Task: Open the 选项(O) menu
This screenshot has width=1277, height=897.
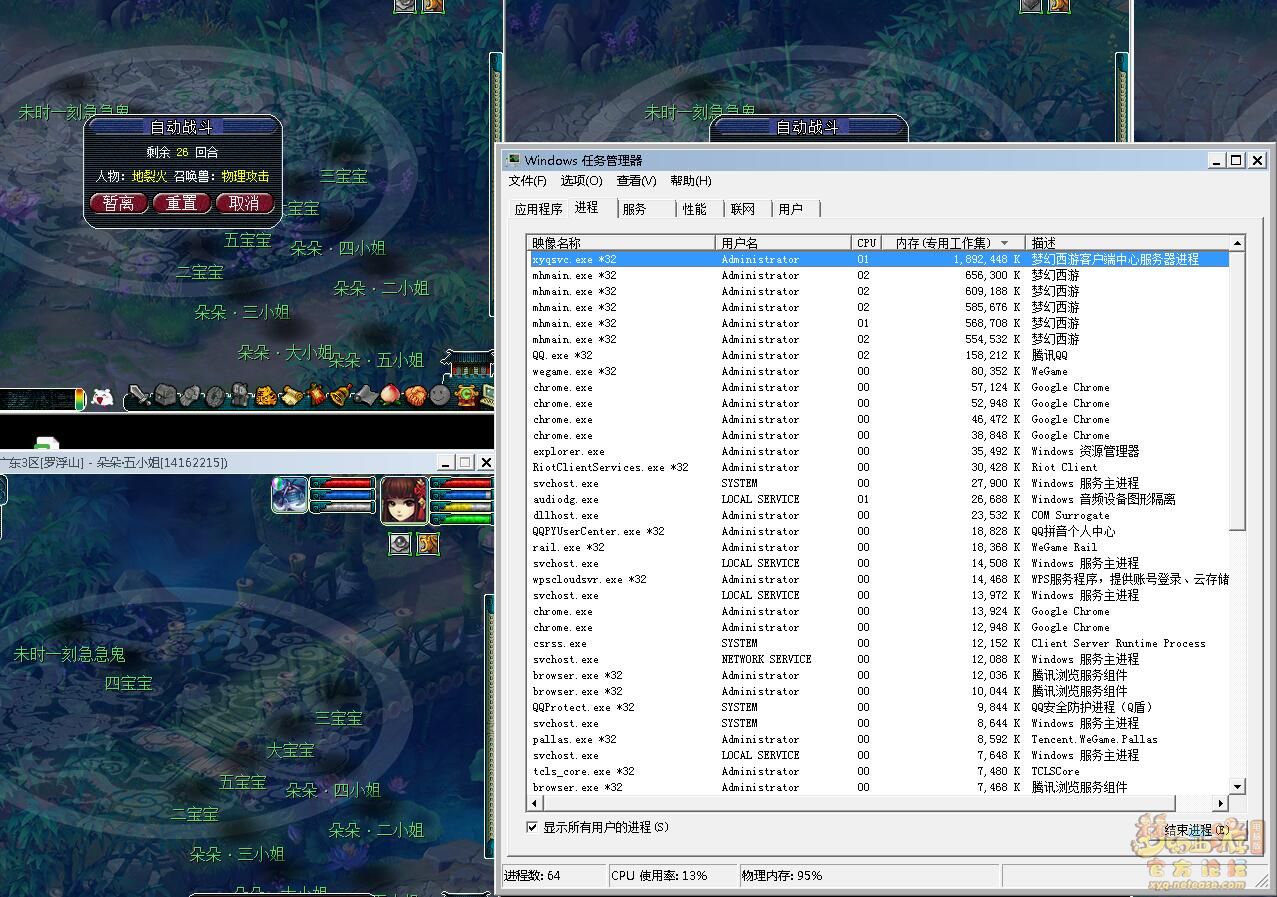Action: click(581, 181)
